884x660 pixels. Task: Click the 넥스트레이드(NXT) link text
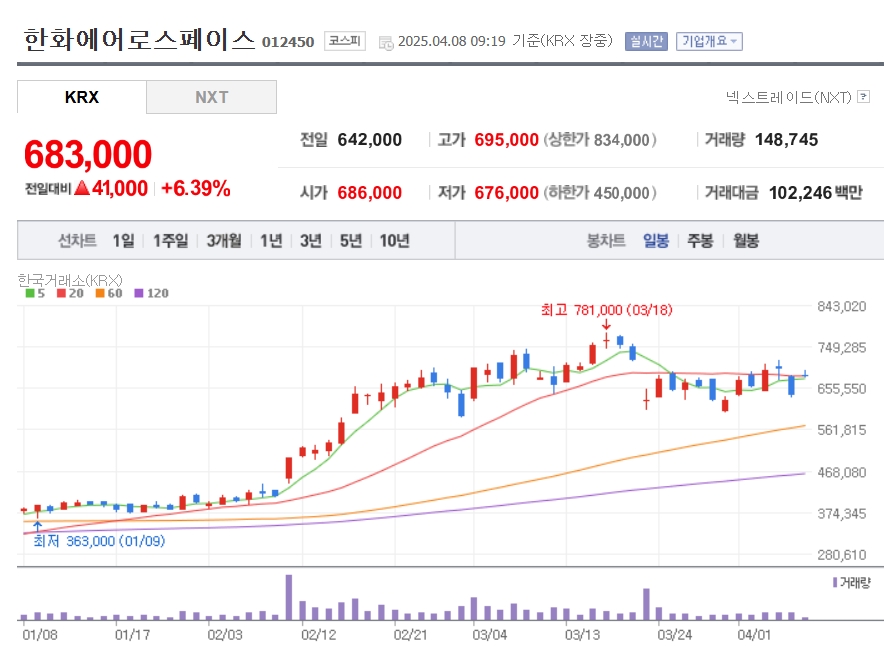(789, 98)
